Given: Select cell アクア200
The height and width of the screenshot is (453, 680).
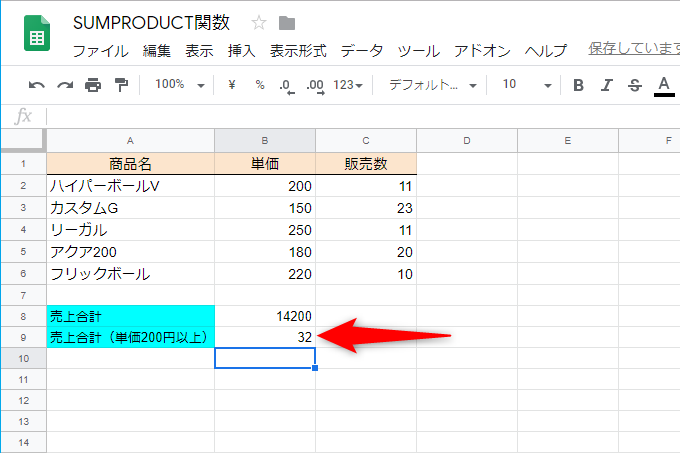Looking at the screenshot, I should pos(130,252).
